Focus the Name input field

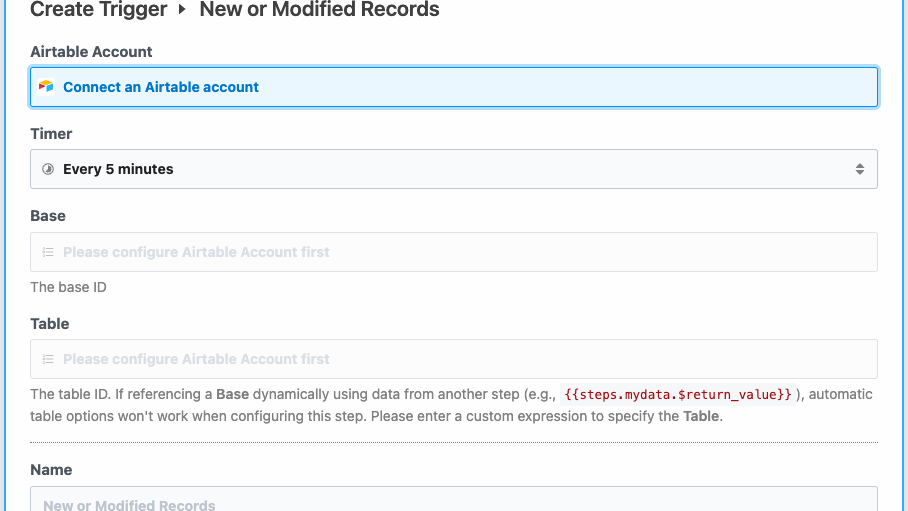point(454,500)
